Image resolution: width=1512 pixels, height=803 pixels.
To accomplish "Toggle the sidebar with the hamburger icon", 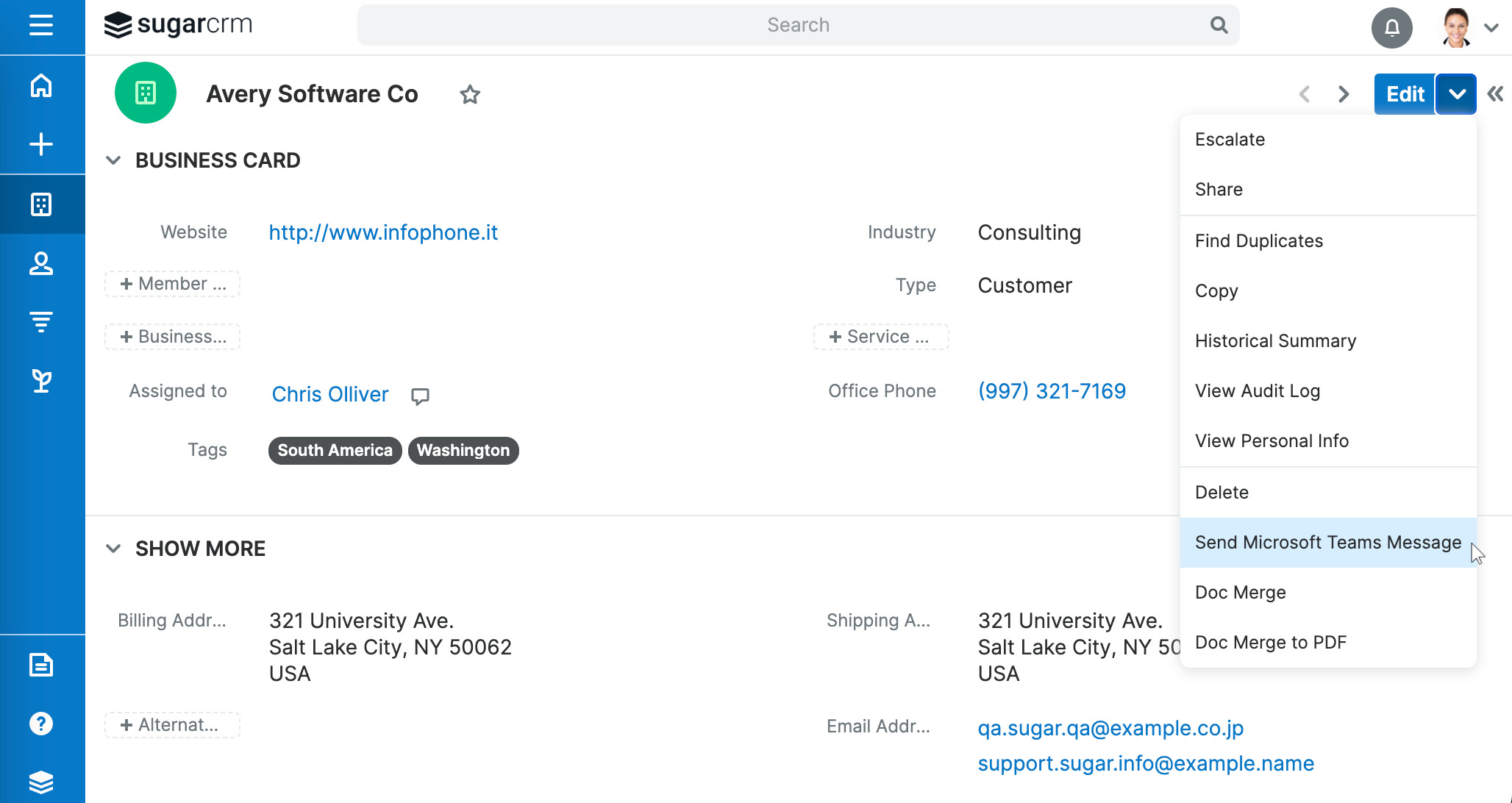I will pyautogui.click(x=42, y=24).
